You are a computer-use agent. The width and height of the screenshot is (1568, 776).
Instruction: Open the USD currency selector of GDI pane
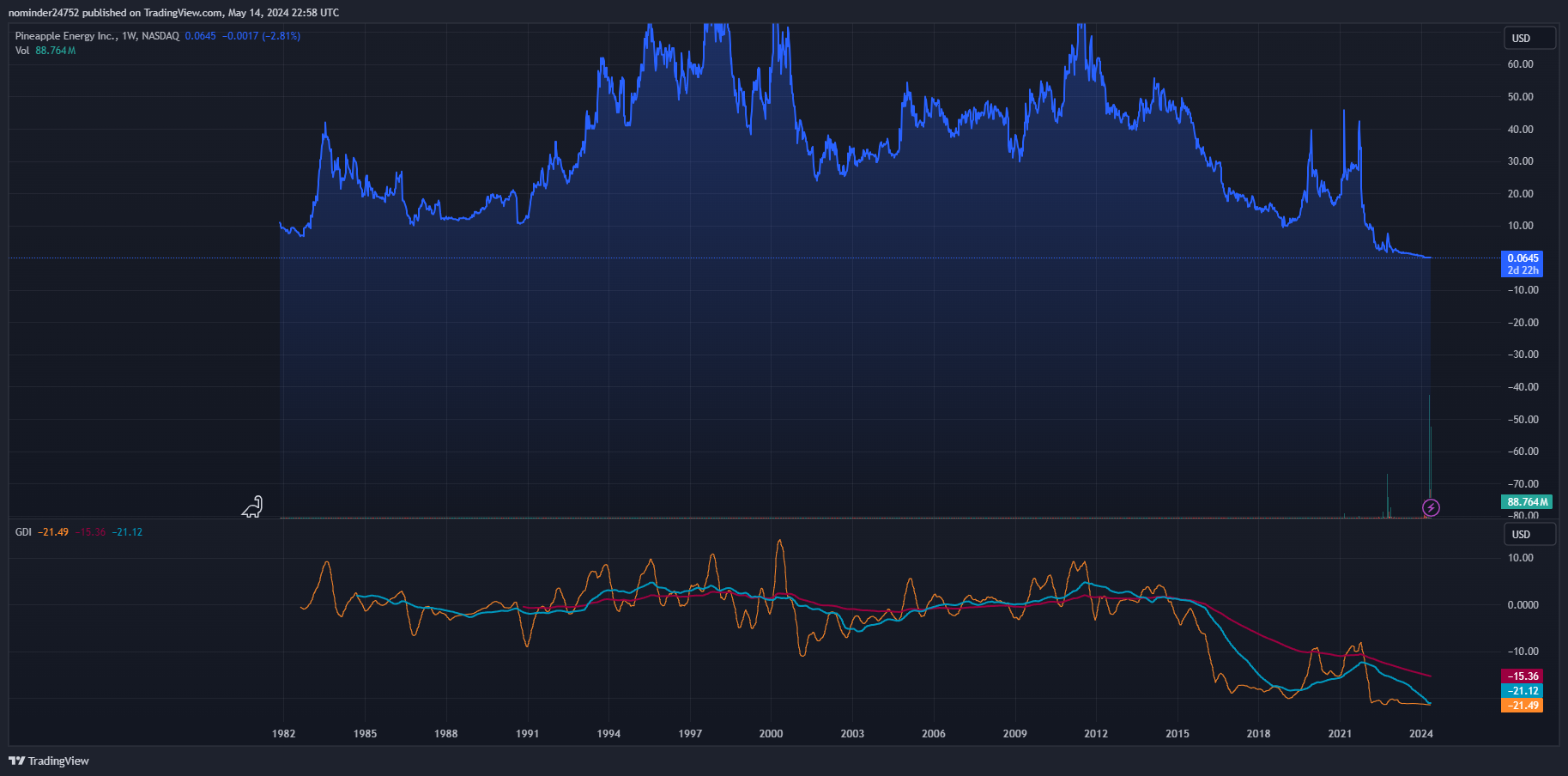click(x=1529, y=534)
